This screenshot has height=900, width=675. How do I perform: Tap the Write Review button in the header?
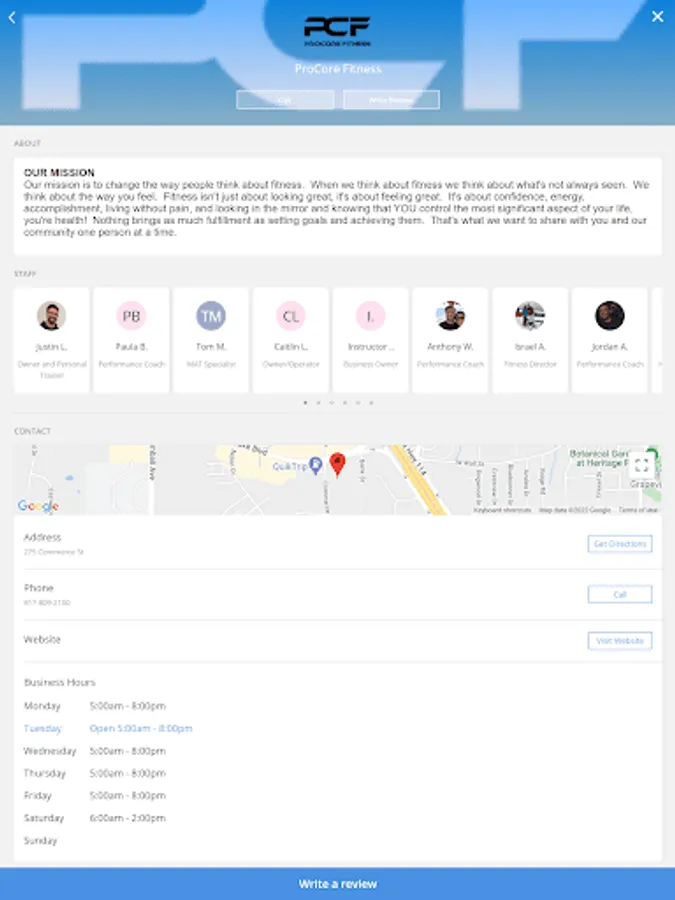pos(391,100)
